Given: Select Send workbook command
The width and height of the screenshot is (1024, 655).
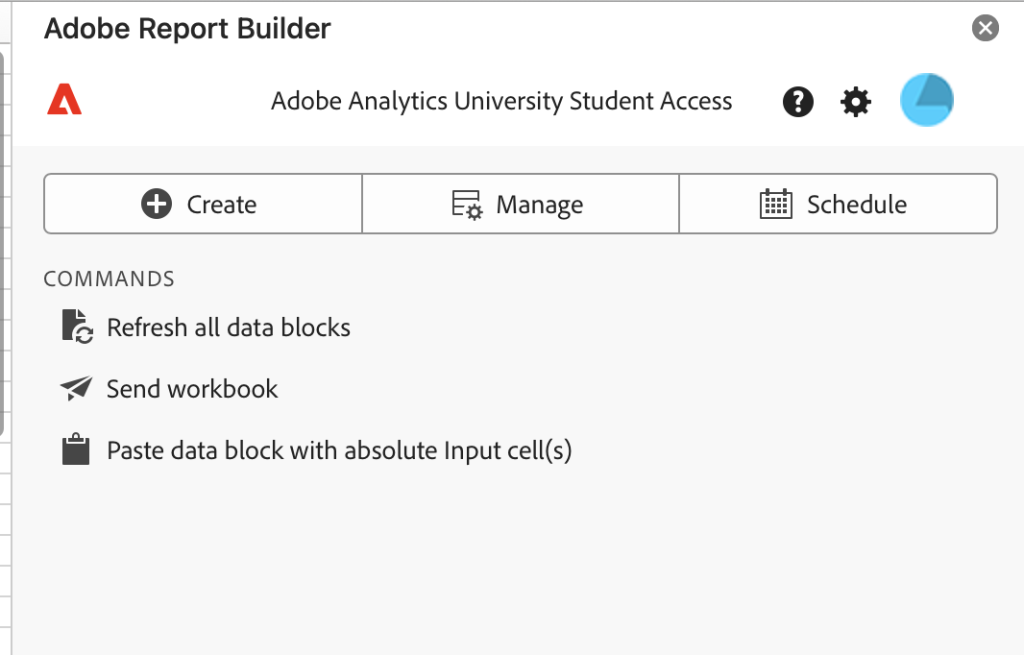Looking at the screenshot, I should coord(190,389).
